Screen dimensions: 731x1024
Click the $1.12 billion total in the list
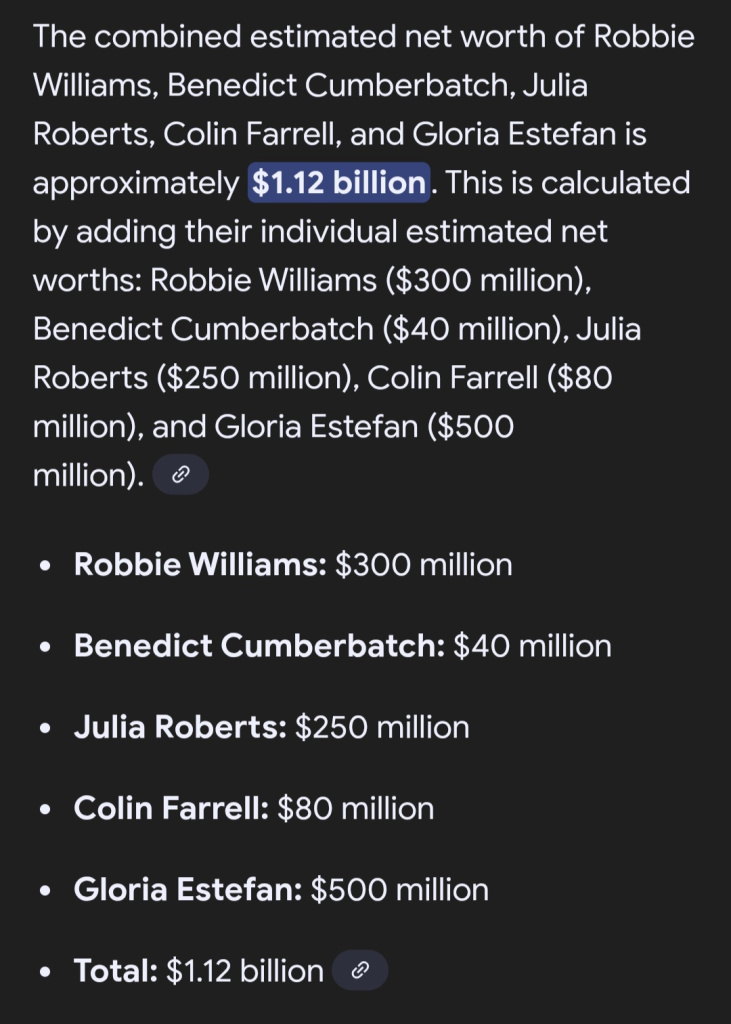click(245, 970)
